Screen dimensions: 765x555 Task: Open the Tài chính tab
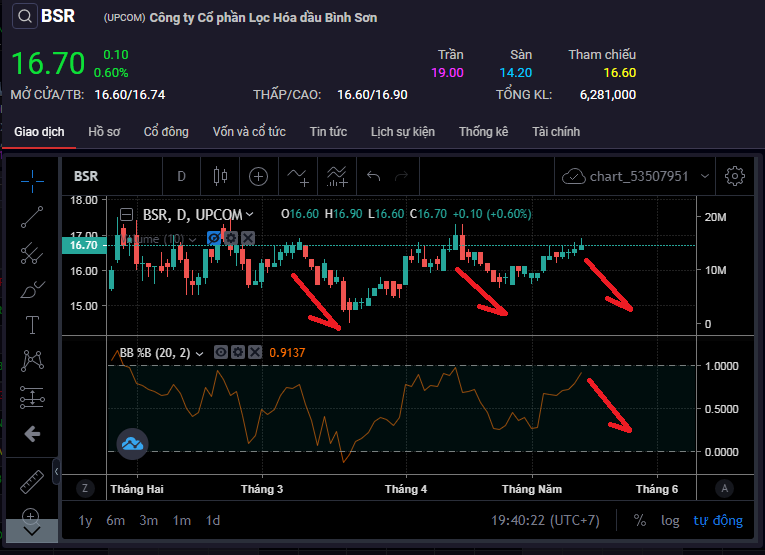click(556, 132)
